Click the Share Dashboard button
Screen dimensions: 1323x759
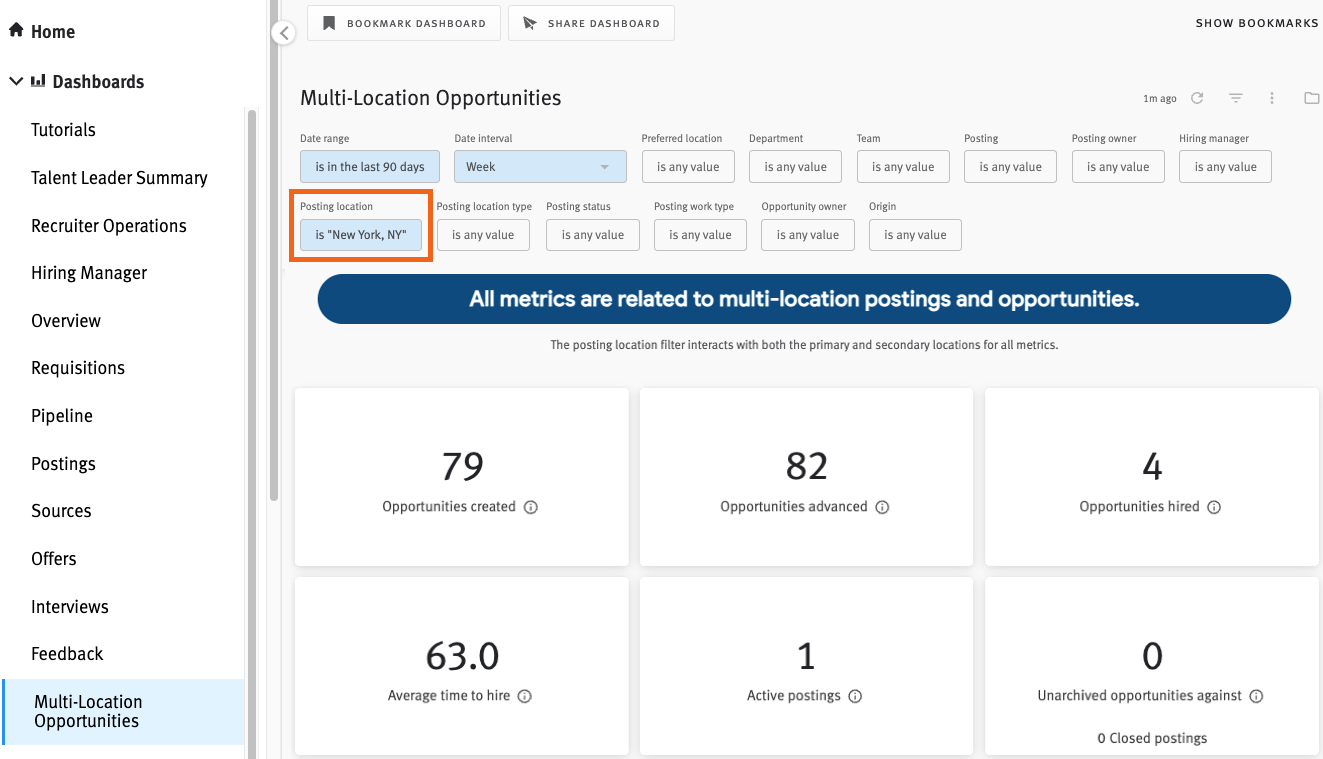tap(591, 23)
